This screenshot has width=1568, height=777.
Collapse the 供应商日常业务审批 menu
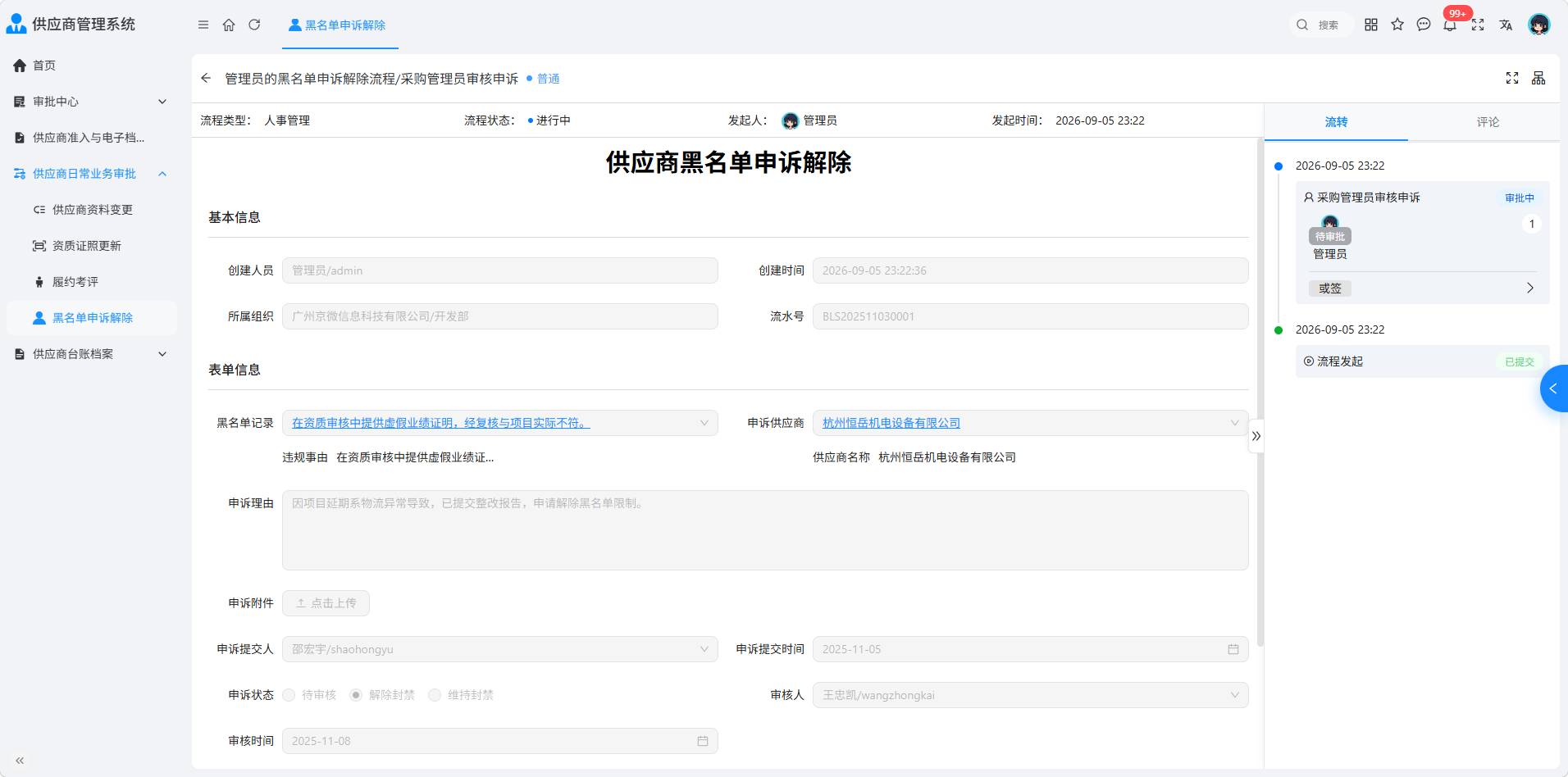tap(91, 174)
